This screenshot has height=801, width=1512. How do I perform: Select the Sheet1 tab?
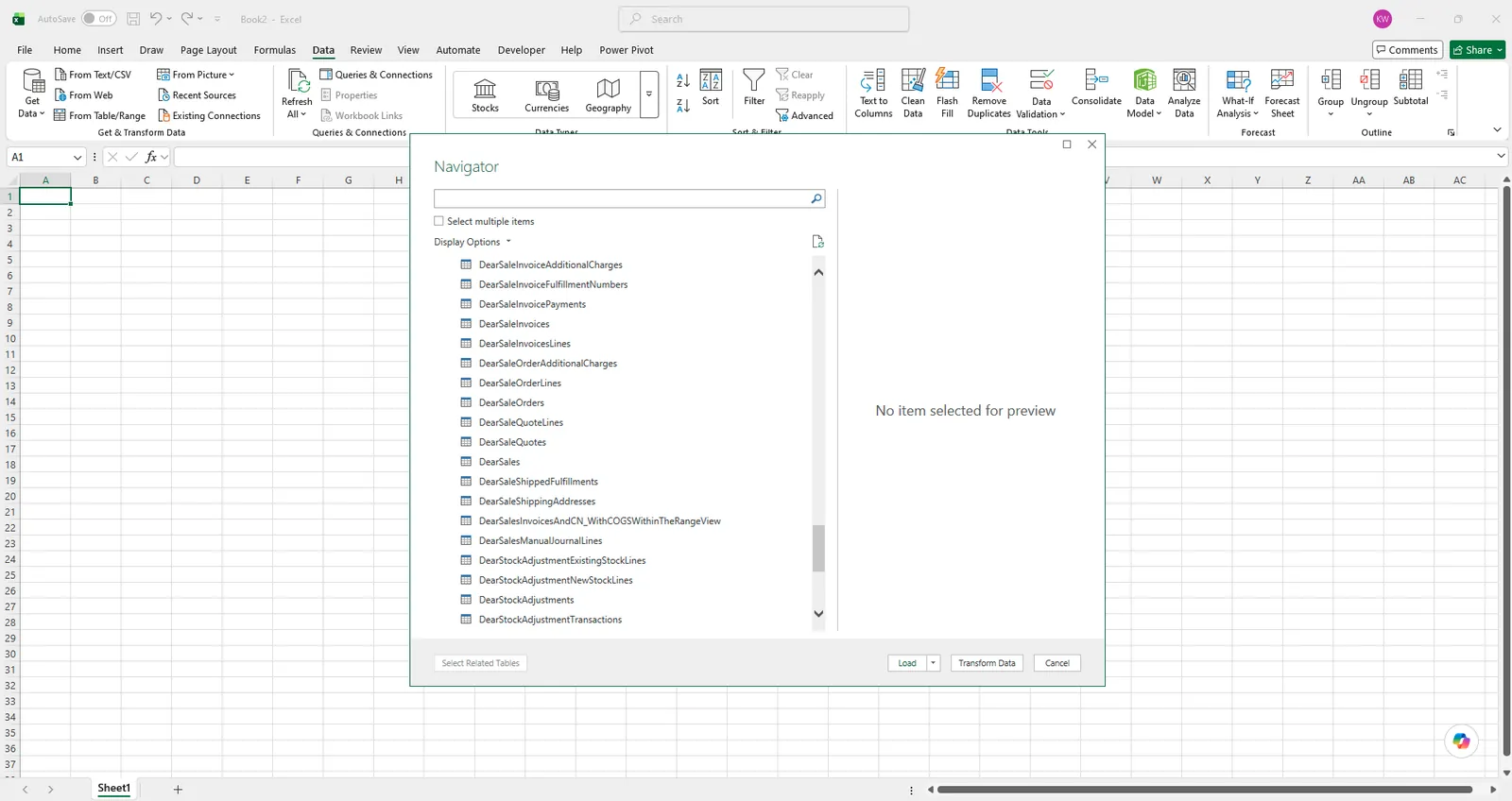(113, 789)
